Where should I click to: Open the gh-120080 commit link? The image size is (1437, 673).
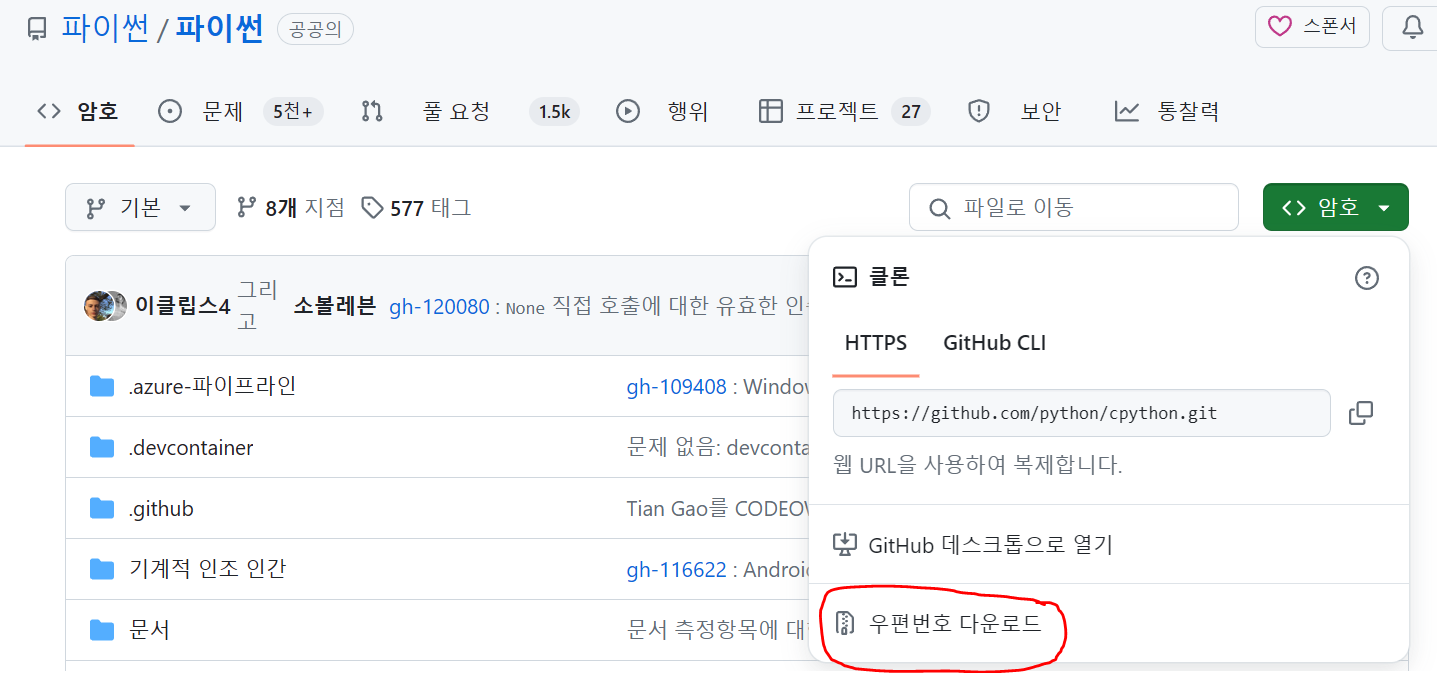click(x=440, y=306)
